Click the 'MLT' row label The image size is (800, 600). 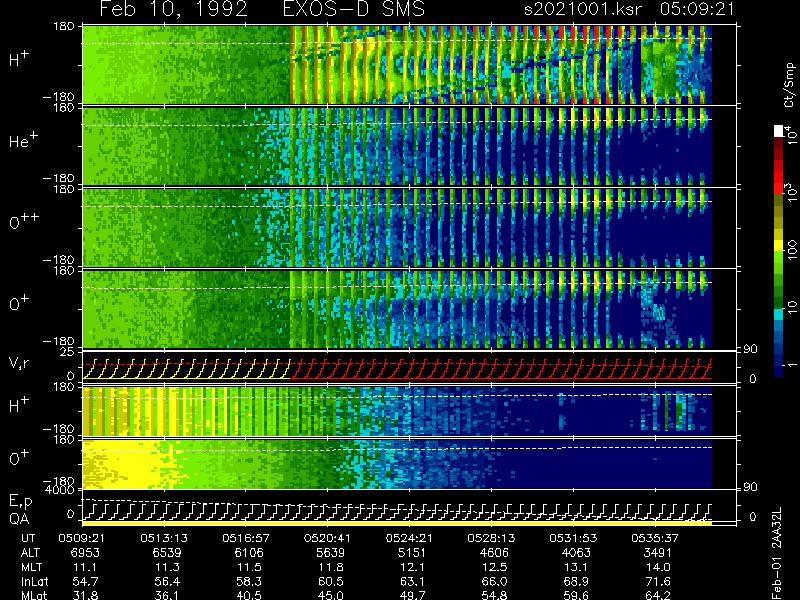[x=32, y=567]
